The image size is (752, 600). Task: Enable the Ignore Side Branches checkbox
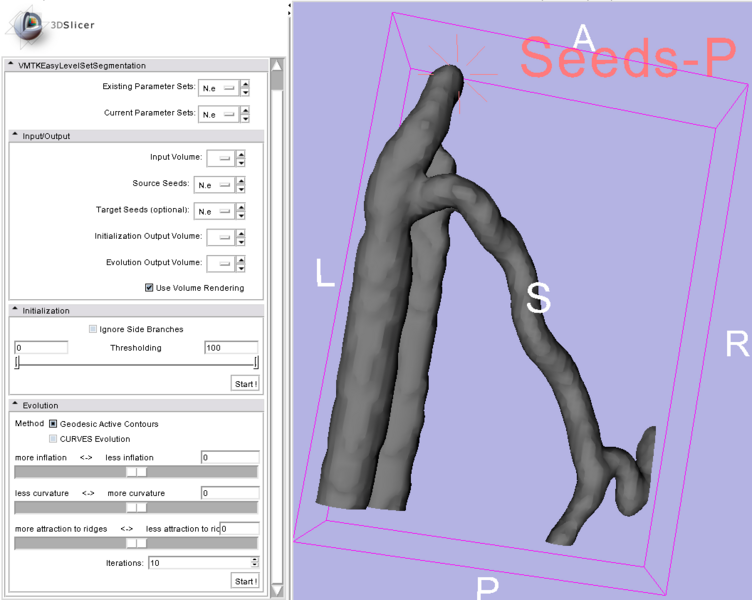pos(93,329)
